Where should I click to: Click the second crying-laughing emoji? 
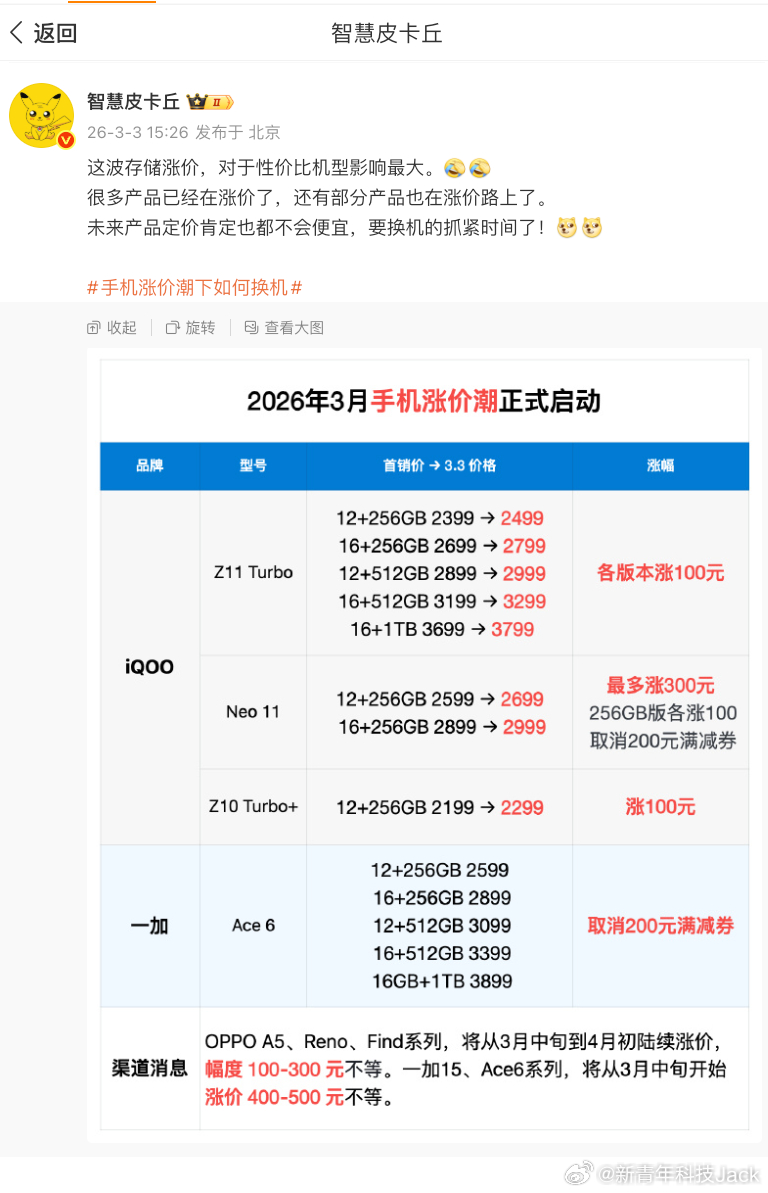480,167
